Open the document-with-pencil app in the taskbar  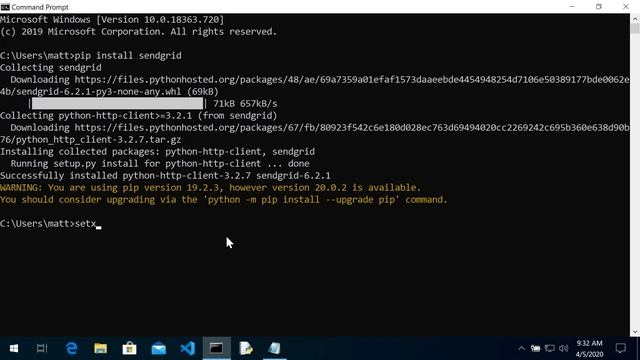pos(246,348)
